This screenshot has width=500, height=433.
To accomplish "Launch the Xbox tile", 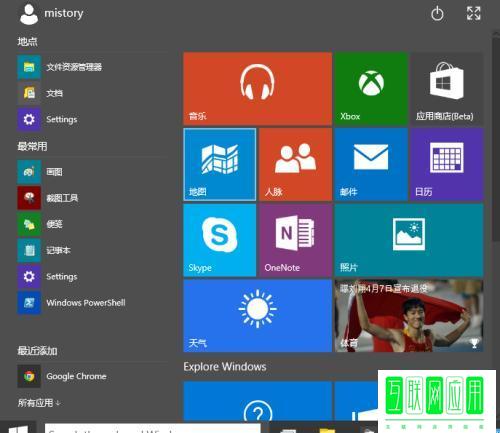I will [371, 88].
